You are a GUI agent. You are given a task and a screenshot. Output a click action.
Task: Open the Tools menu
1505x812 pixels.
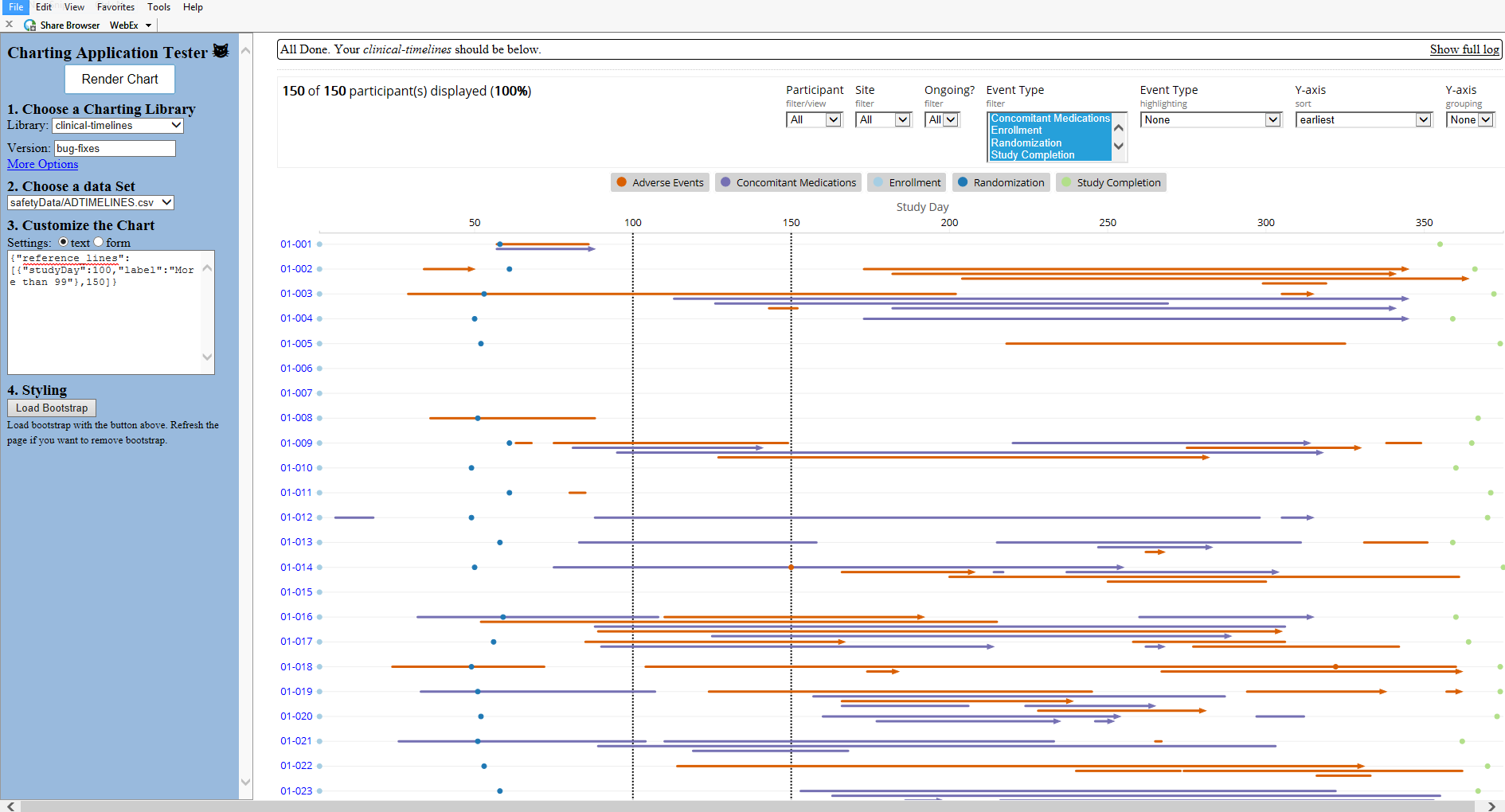click(x=158, y=7)
